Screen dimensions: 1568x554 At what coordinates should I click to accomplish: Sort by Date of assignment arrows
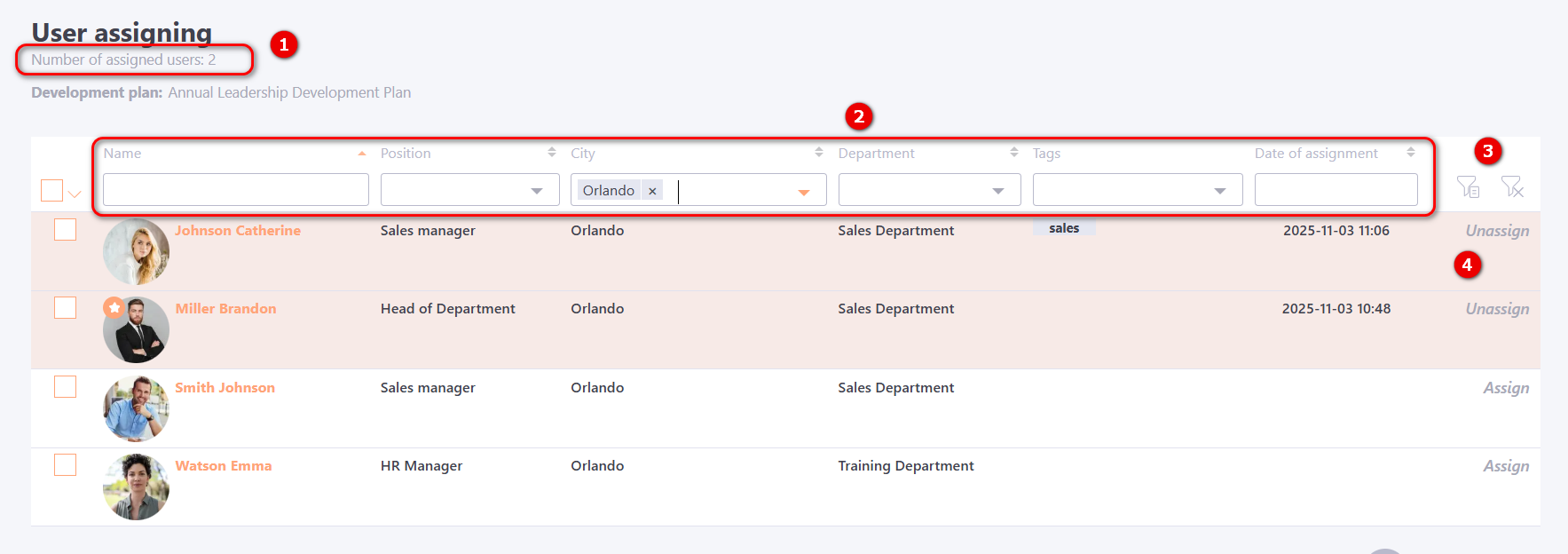click(1410, 153)
